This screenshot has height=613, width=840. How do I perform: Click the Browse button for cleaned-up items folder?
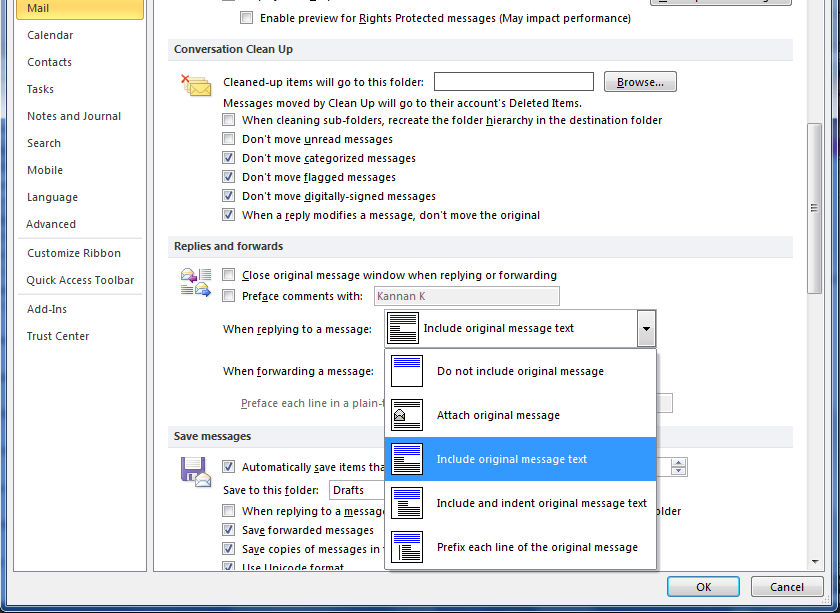click(x=639, y=81)
